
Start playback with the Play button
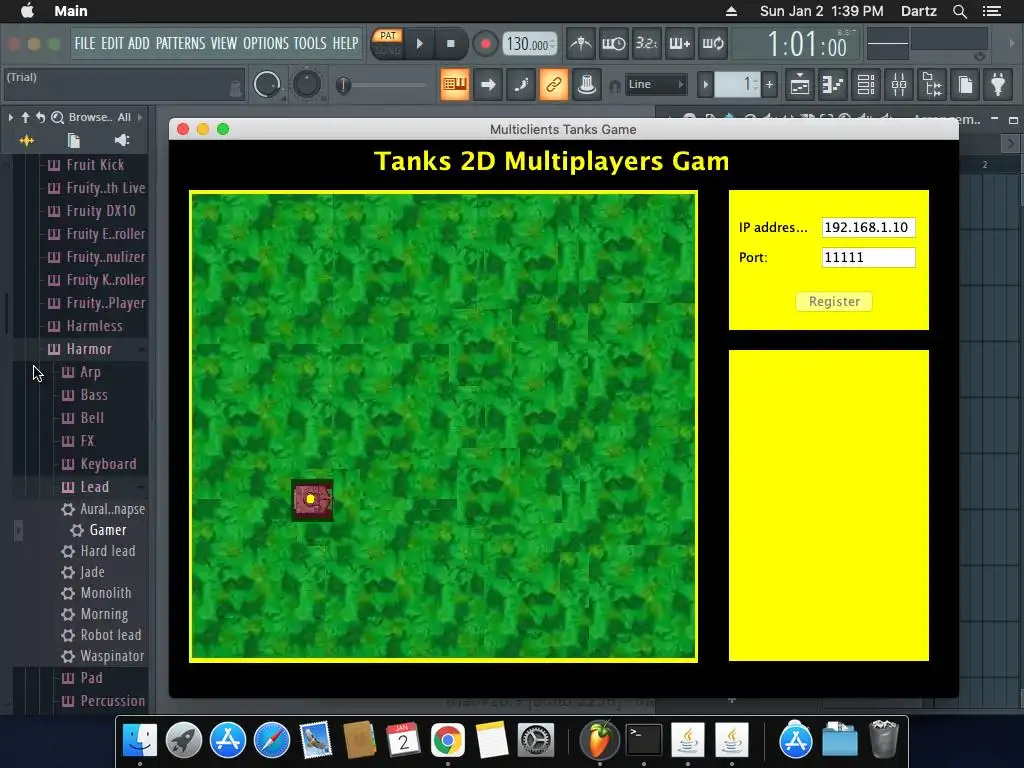420,44
